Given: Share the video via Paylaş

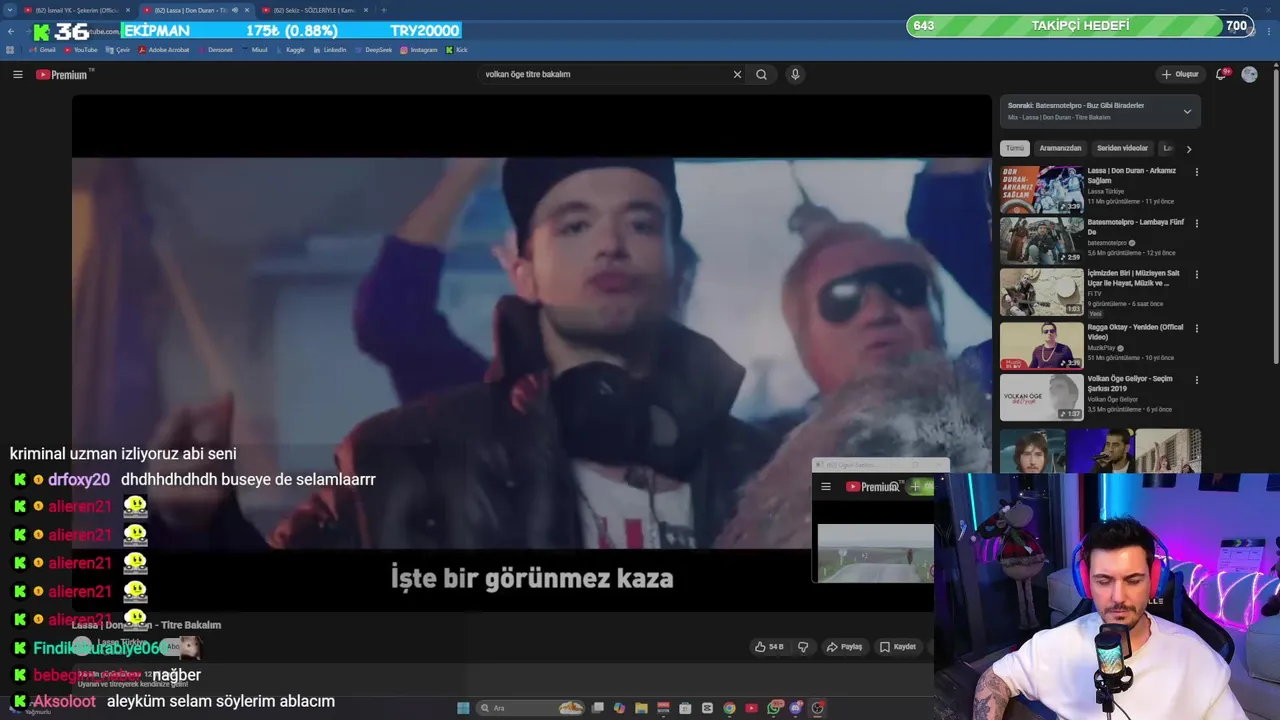Looking at the screenshot, I should click(844, 647).
